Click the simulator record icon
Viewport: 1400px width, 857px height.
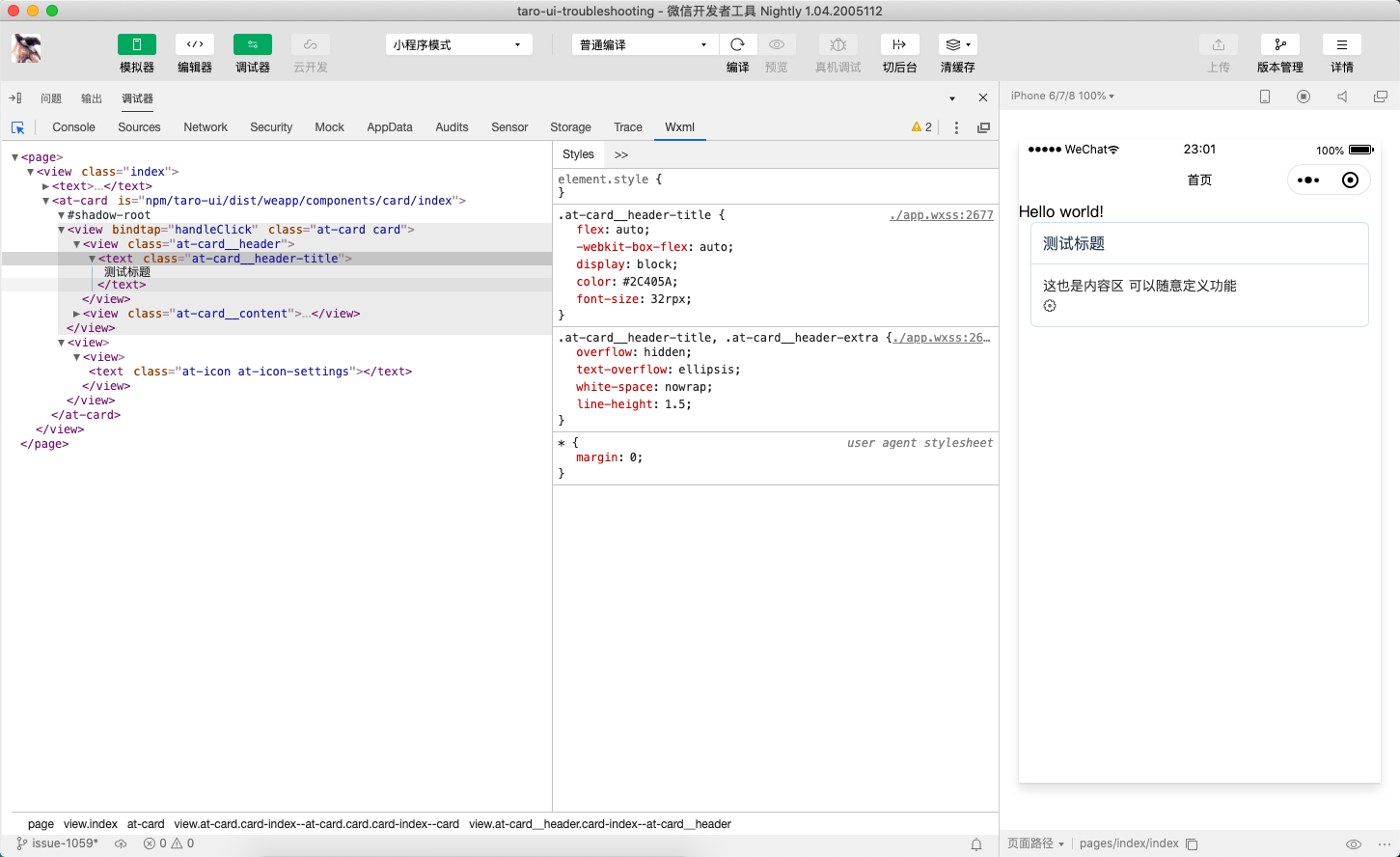(x=1304, y=97)
